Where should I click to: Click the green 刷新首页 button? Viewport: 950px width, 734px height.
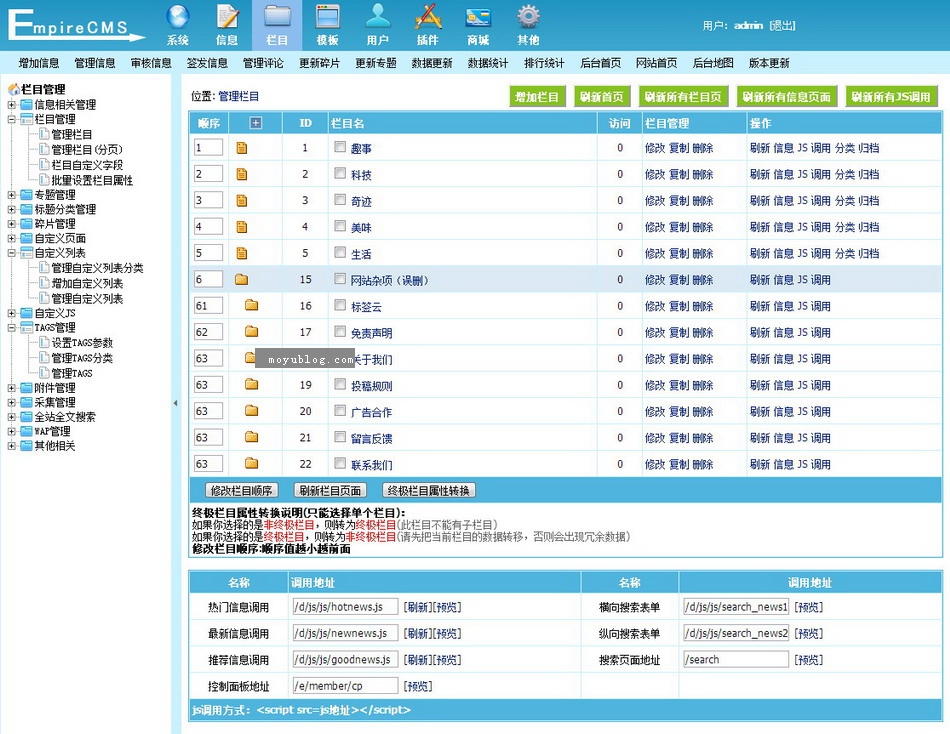[x=602, y=96]
